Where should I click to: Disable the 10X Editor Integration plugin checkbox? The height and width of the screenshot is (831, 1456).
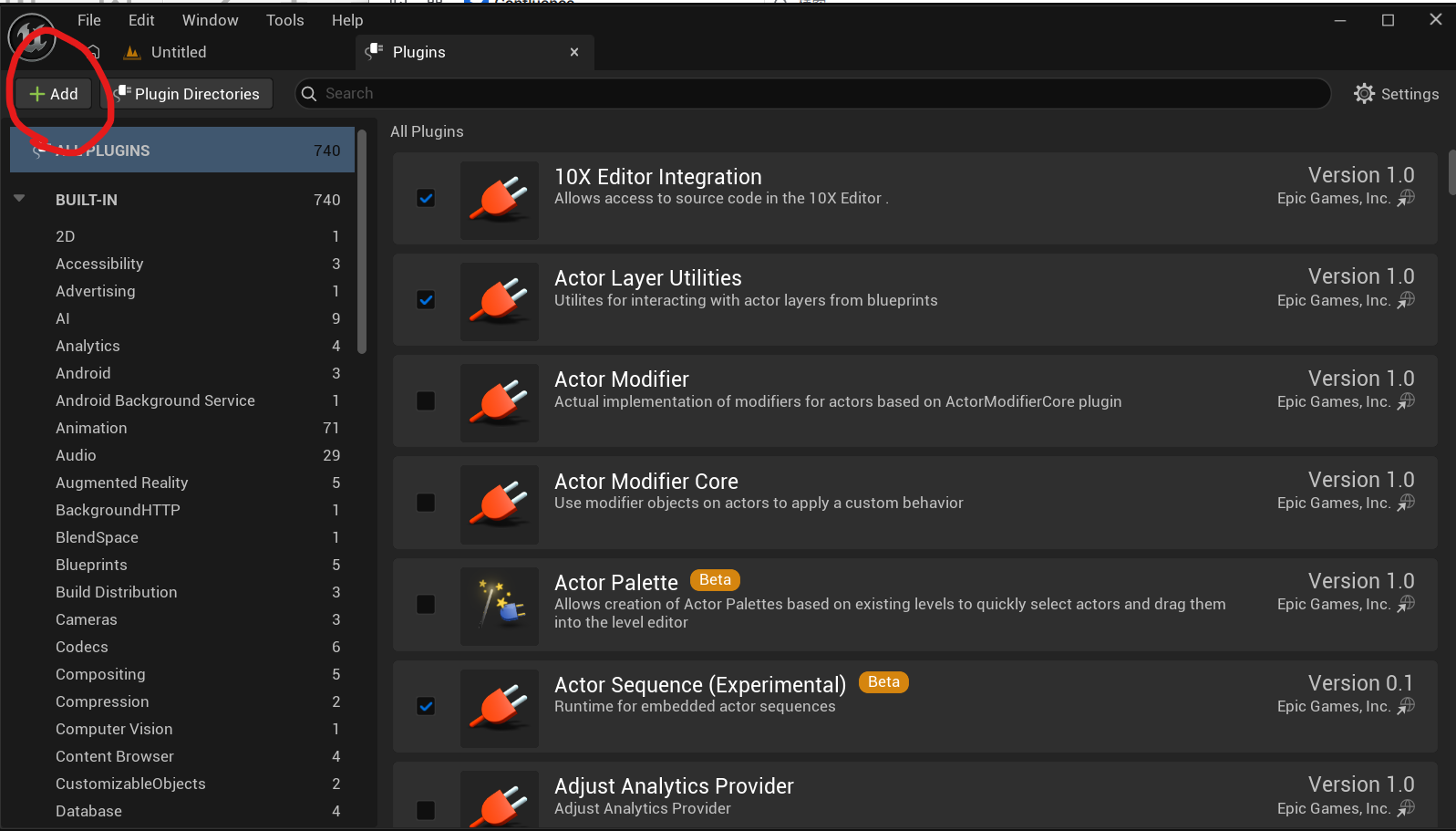[426, 199]
